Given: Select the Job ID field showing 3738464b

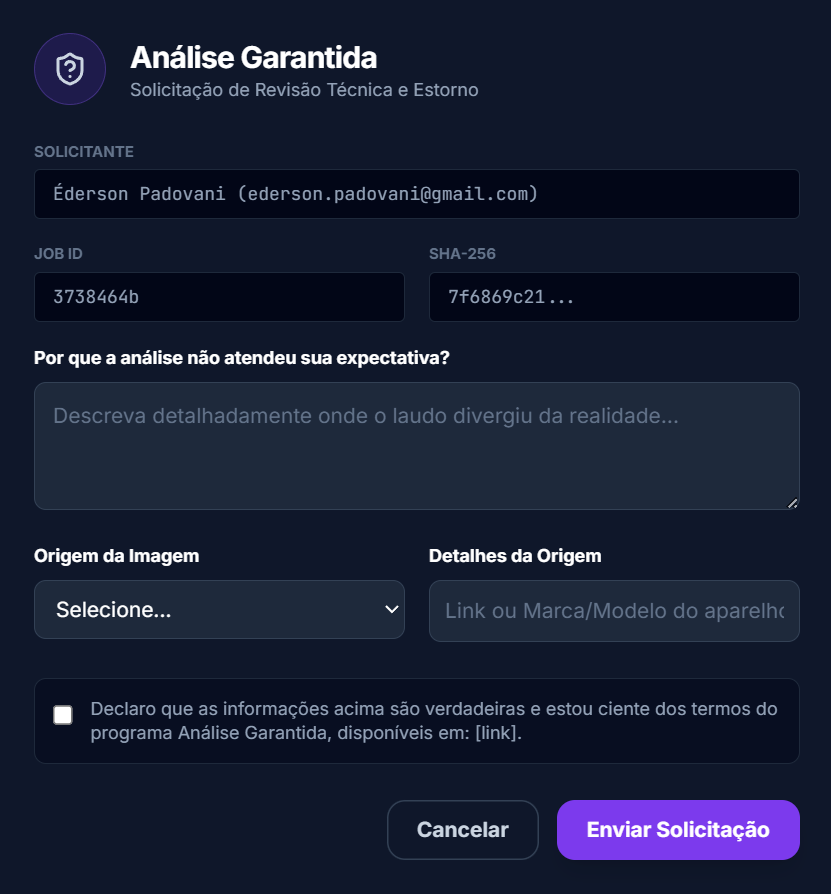Looking at the screenshot, I should click(219, 297).
